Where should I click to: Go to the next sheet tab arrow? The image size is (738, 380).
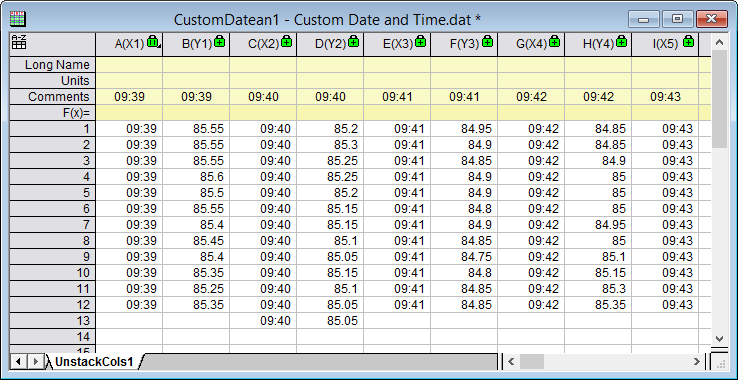click(x=35, y=362)
